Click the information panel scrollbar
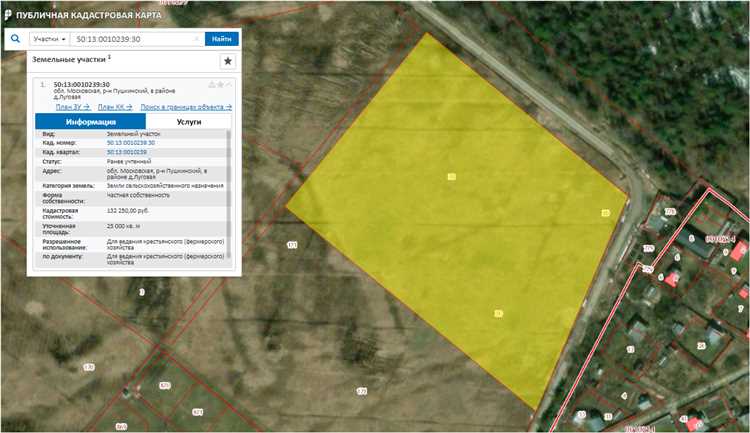The width and height of the screenshot is (750, 433). 229,194
